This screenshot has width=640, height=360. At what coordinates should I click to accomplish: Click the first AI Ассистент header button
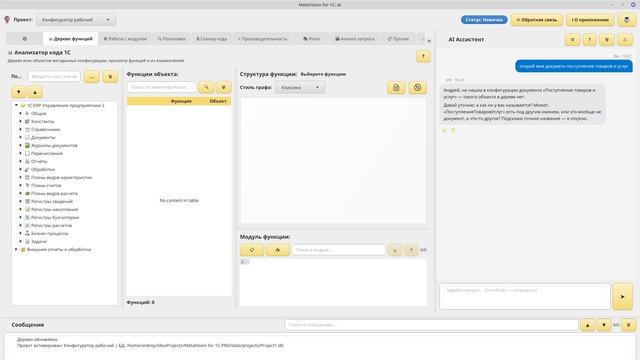572,40
